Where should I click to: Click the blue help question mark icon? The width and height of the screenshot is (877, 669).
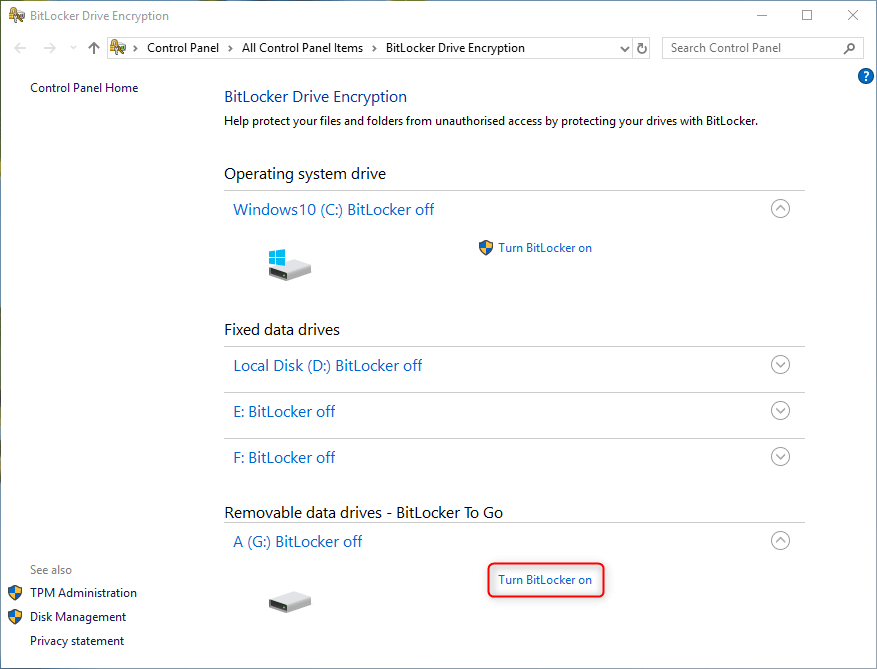866,76
